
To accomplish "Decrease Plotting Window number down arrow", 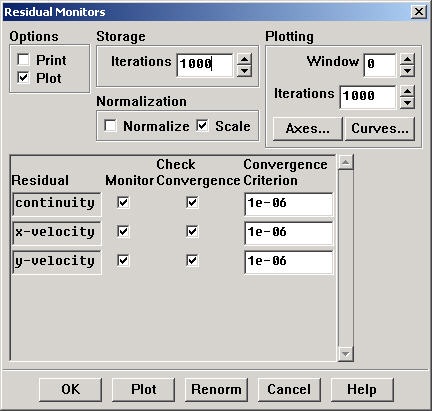I will tap(407, 71).
